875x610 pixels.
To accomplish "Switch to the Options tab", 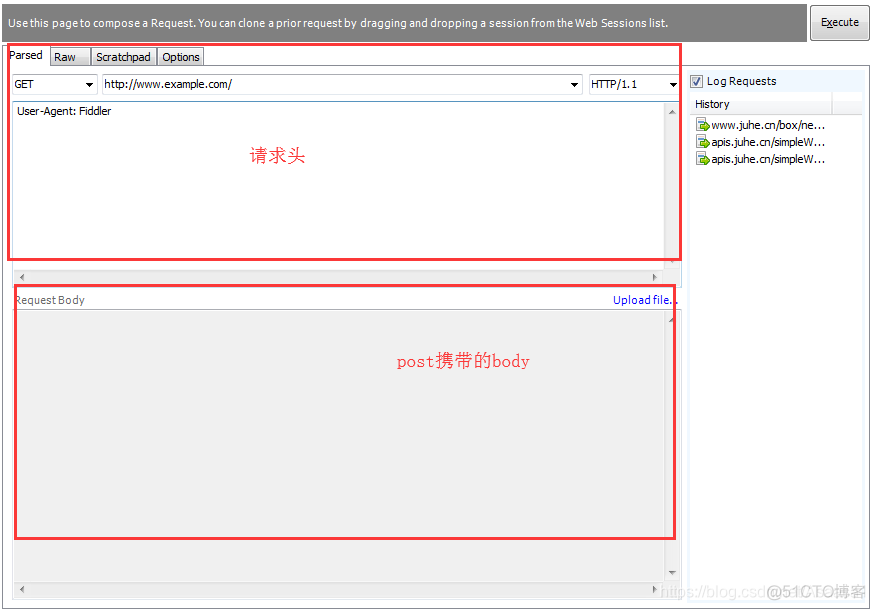I will click(x=180, y=57).
